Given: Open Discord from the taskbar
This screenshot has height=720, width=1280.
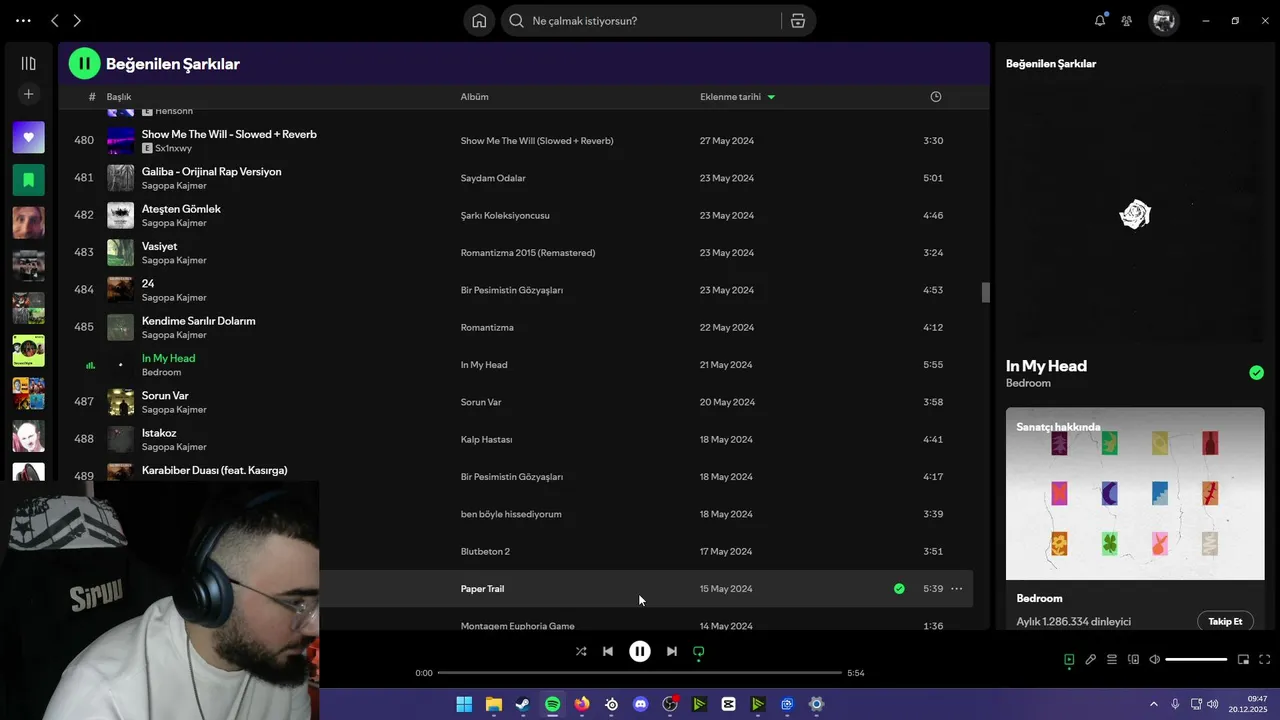Looking at the screenshot, I should click(x=641, y=704).
